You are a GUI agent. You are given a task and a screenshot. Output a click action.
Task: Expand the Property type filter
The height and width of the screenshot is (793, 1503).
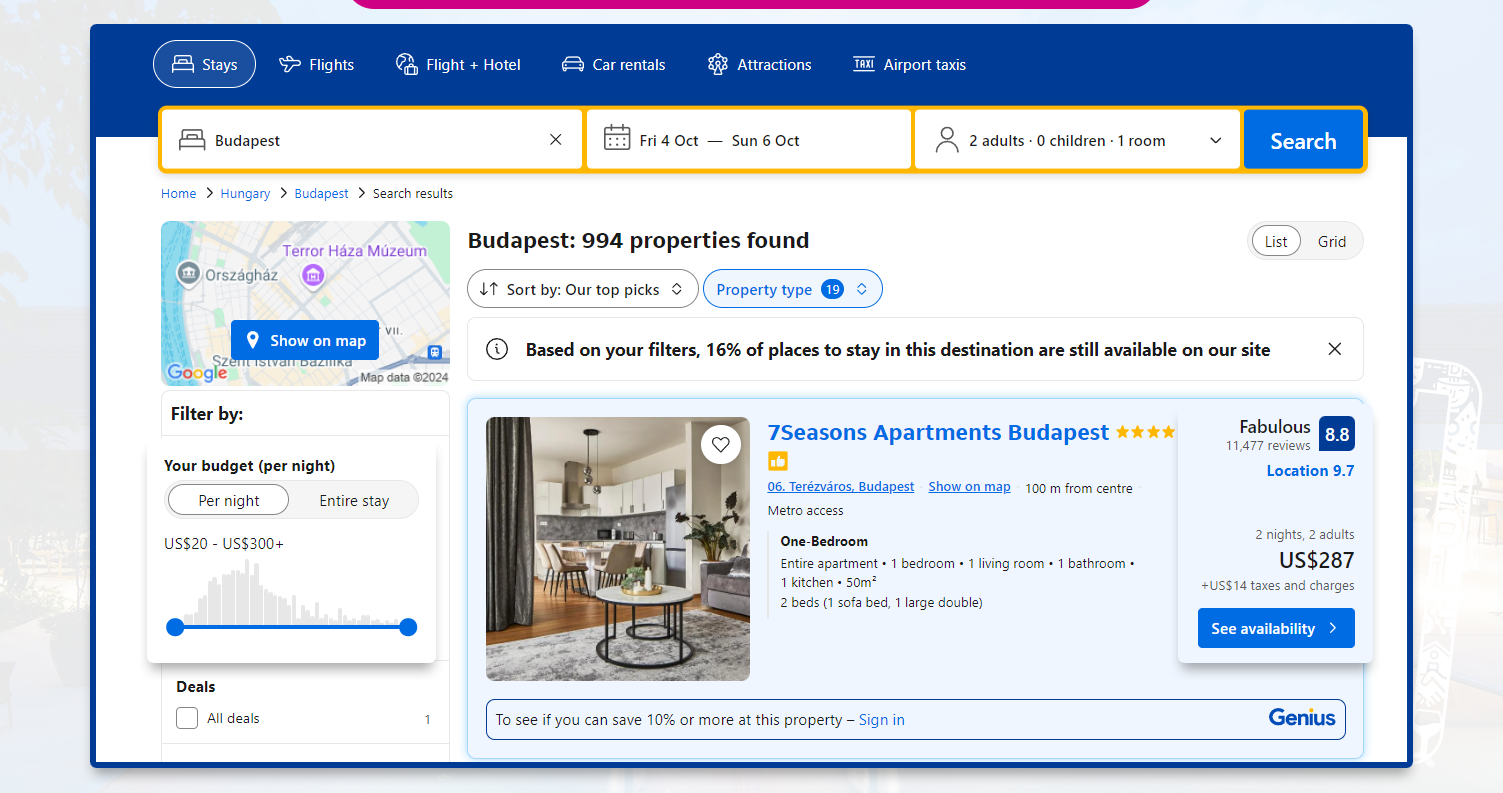coord(792,288)
